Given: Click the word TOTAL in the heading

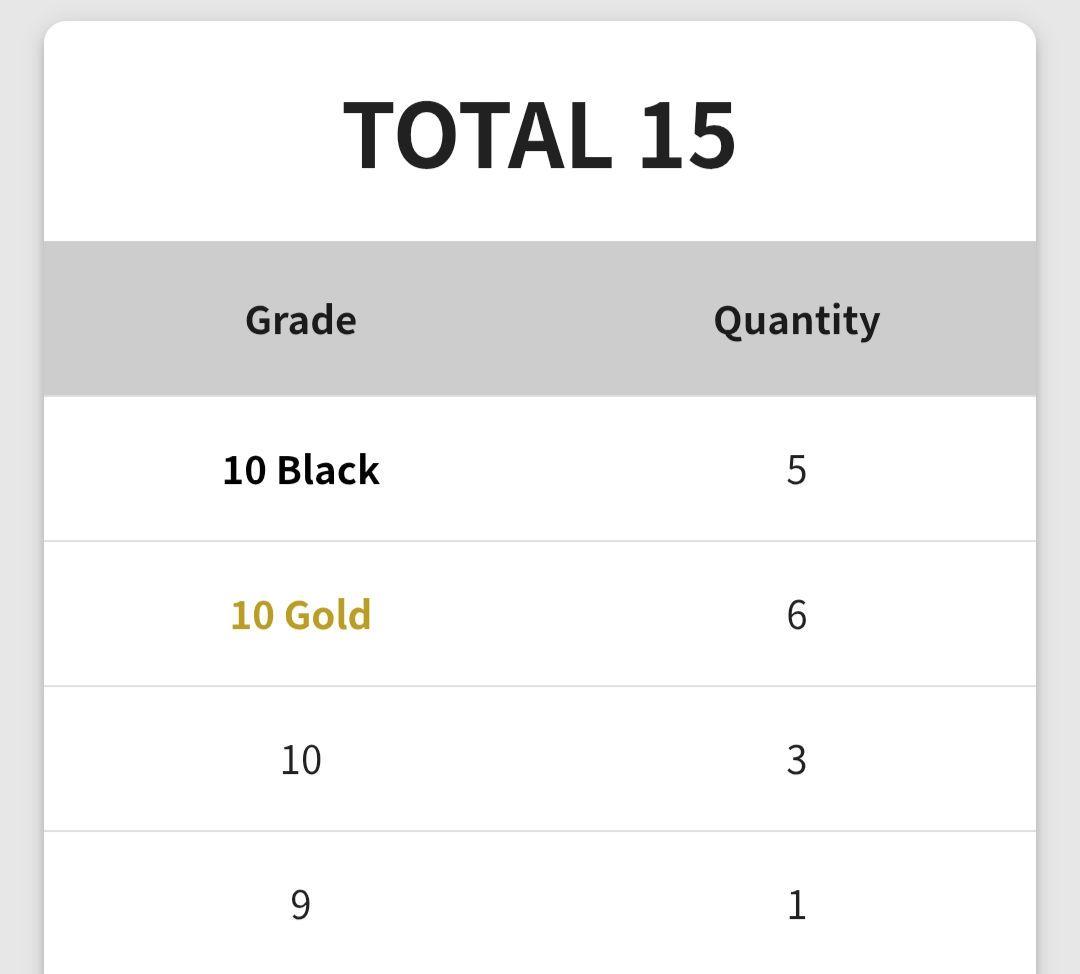Looking at the screenshot, I should point(476,135).
